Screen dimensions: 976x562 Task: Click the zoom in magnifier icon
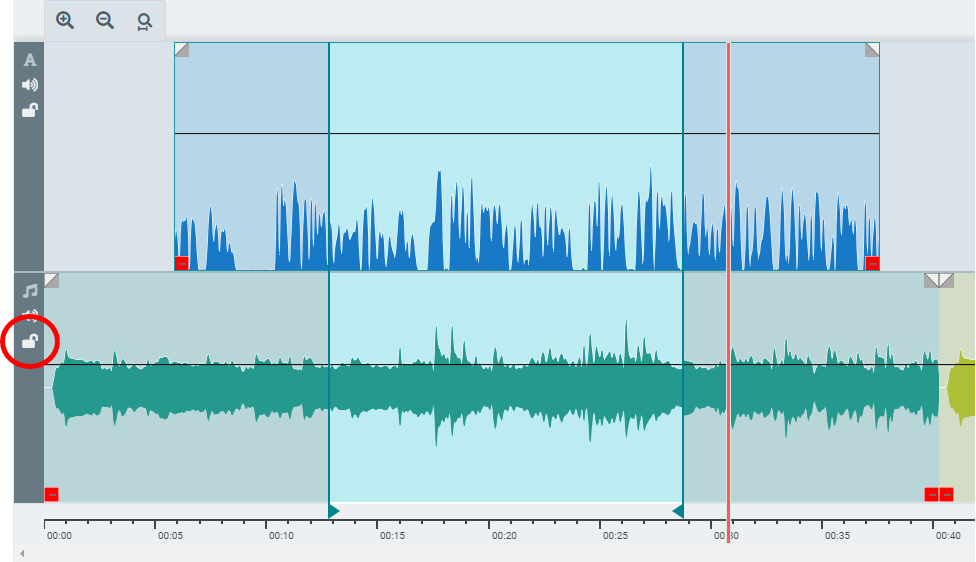tap(65, 20)
